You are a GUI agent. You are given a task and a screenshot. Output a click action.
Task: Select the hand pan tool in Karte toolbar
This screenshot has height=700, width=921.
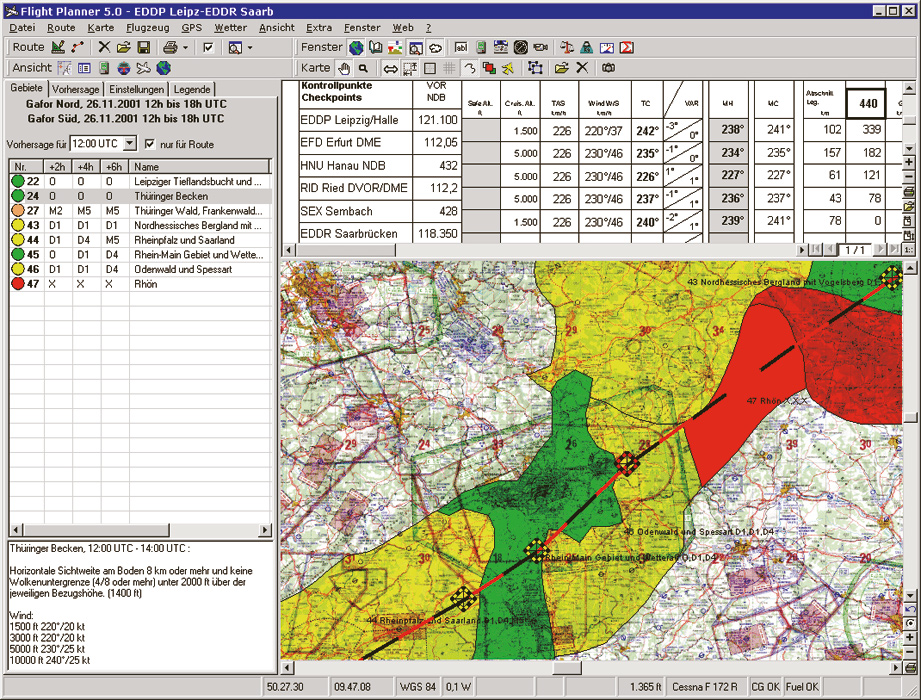point(344,69)
